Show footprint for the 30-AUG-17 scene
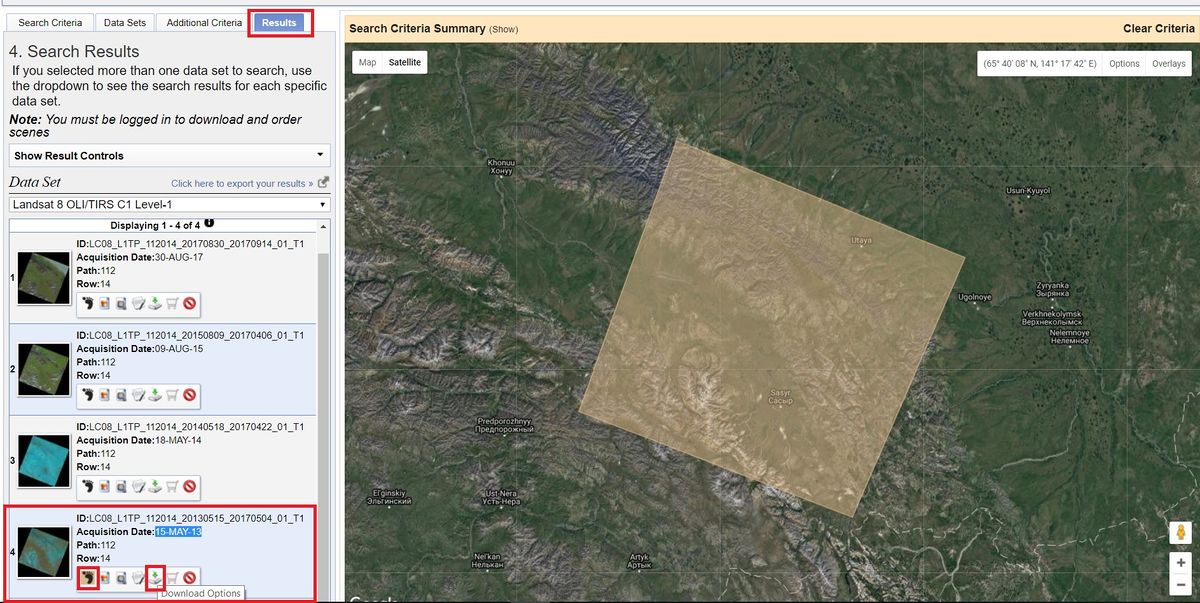This screenshot has width=1200, height=603. 88,303
